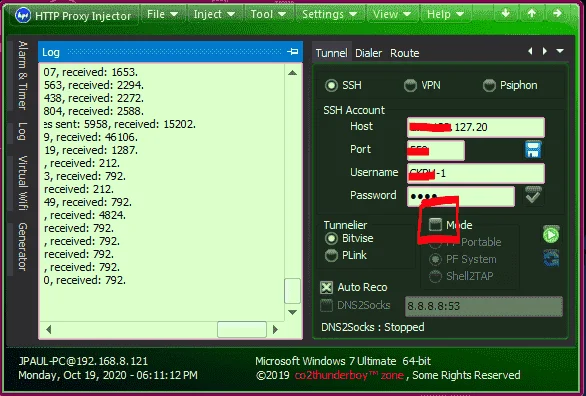This screenshot has height=396, width=586.
Task: Toggle the DNS2Socks checkbox
Action: click(326, 305)
